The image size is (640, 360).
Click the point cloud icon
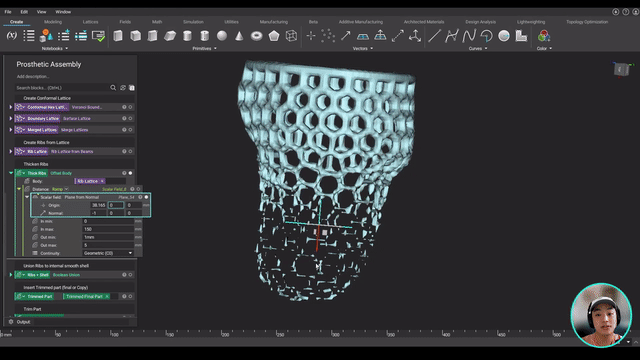click(x=328, y=36)
